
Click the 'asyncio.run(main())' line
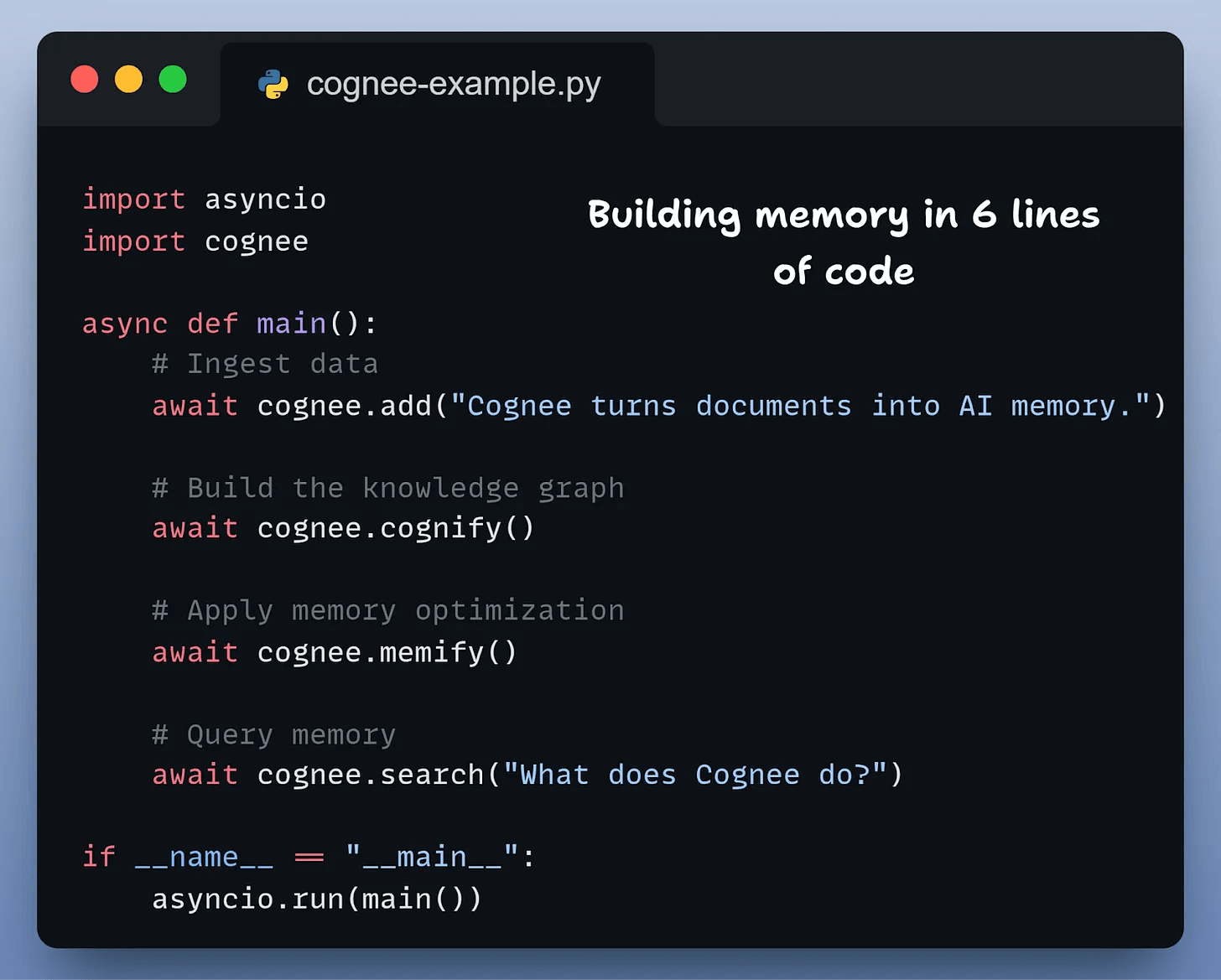click(x=317, y=899)
